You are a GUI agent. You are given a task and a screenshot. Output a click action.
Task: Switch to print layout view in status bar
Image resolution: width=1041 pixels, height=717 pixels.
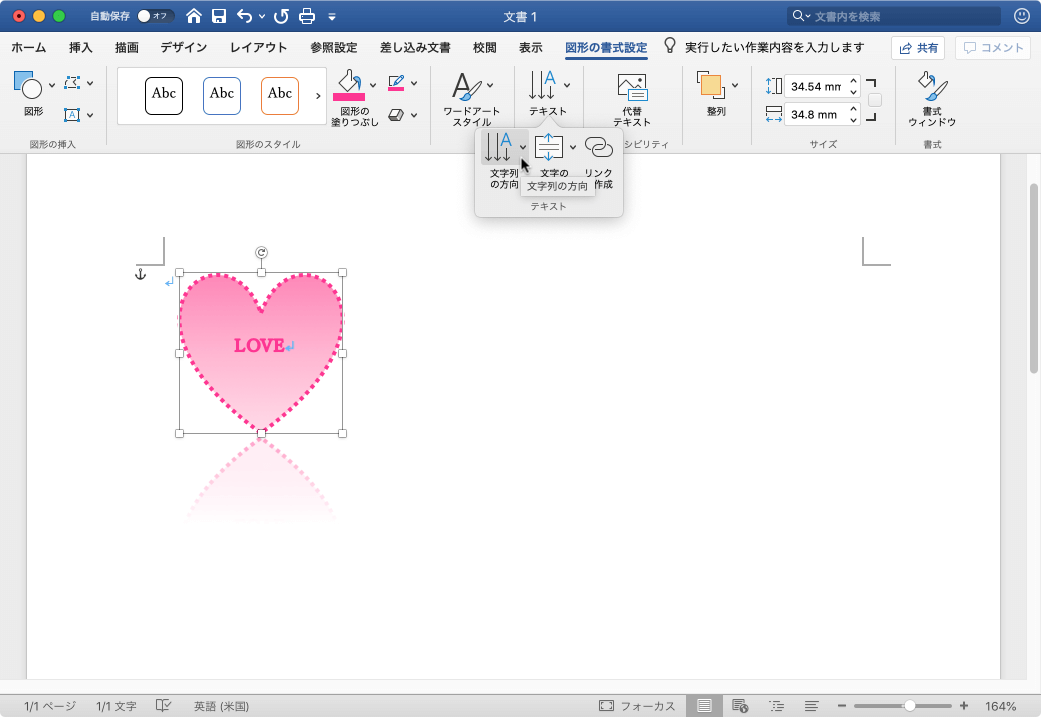705,706
